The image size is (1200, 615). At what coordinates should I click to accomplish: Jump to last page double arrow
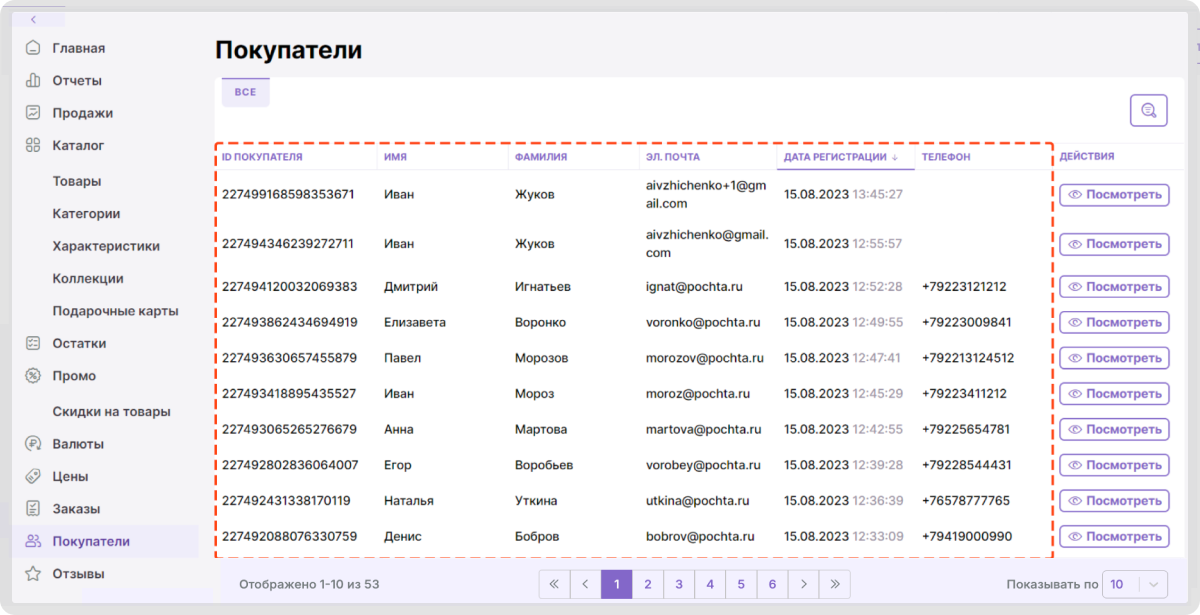[835, 584]
